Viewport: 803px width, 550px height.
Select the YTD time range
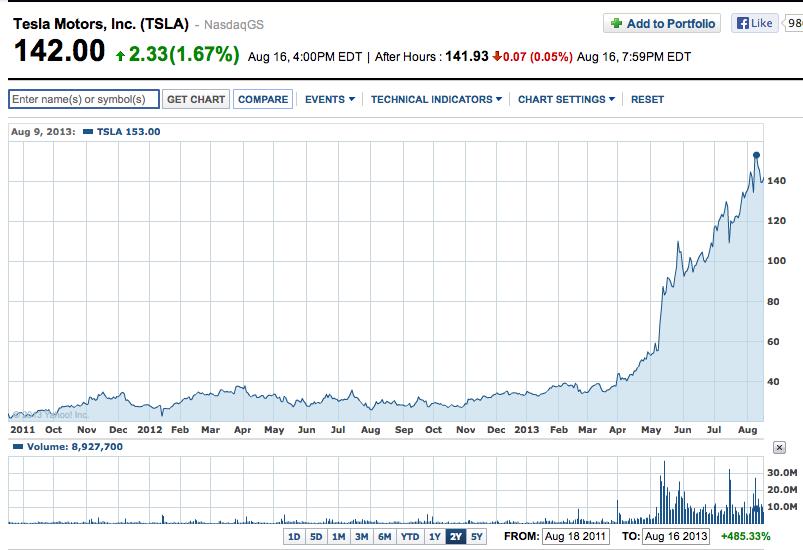pos(410,537)
